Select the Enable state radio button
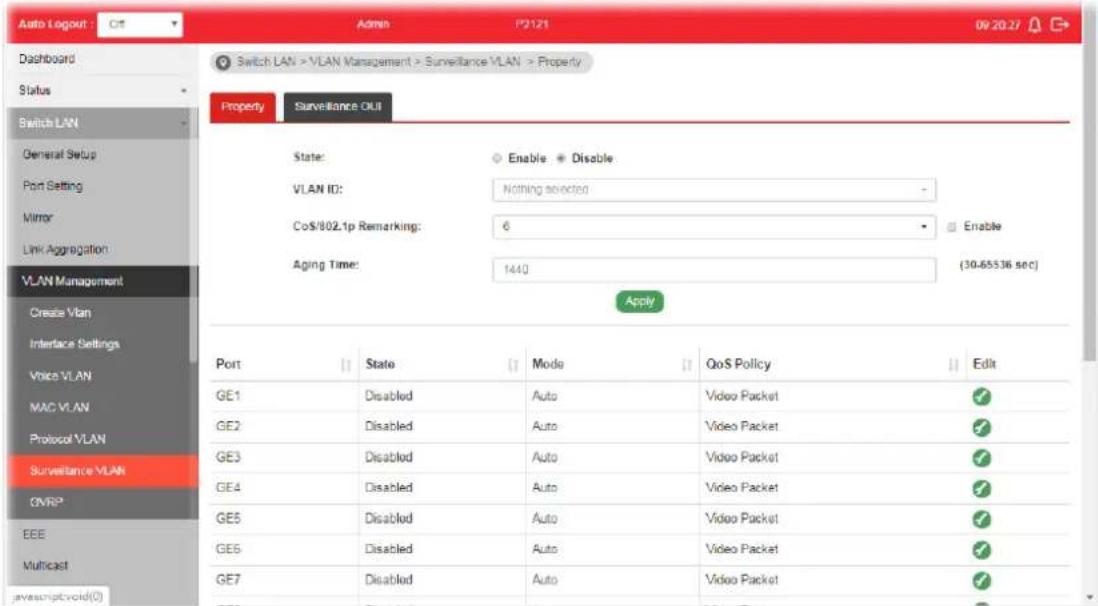1098x606 pixels. tap(496, 158)
